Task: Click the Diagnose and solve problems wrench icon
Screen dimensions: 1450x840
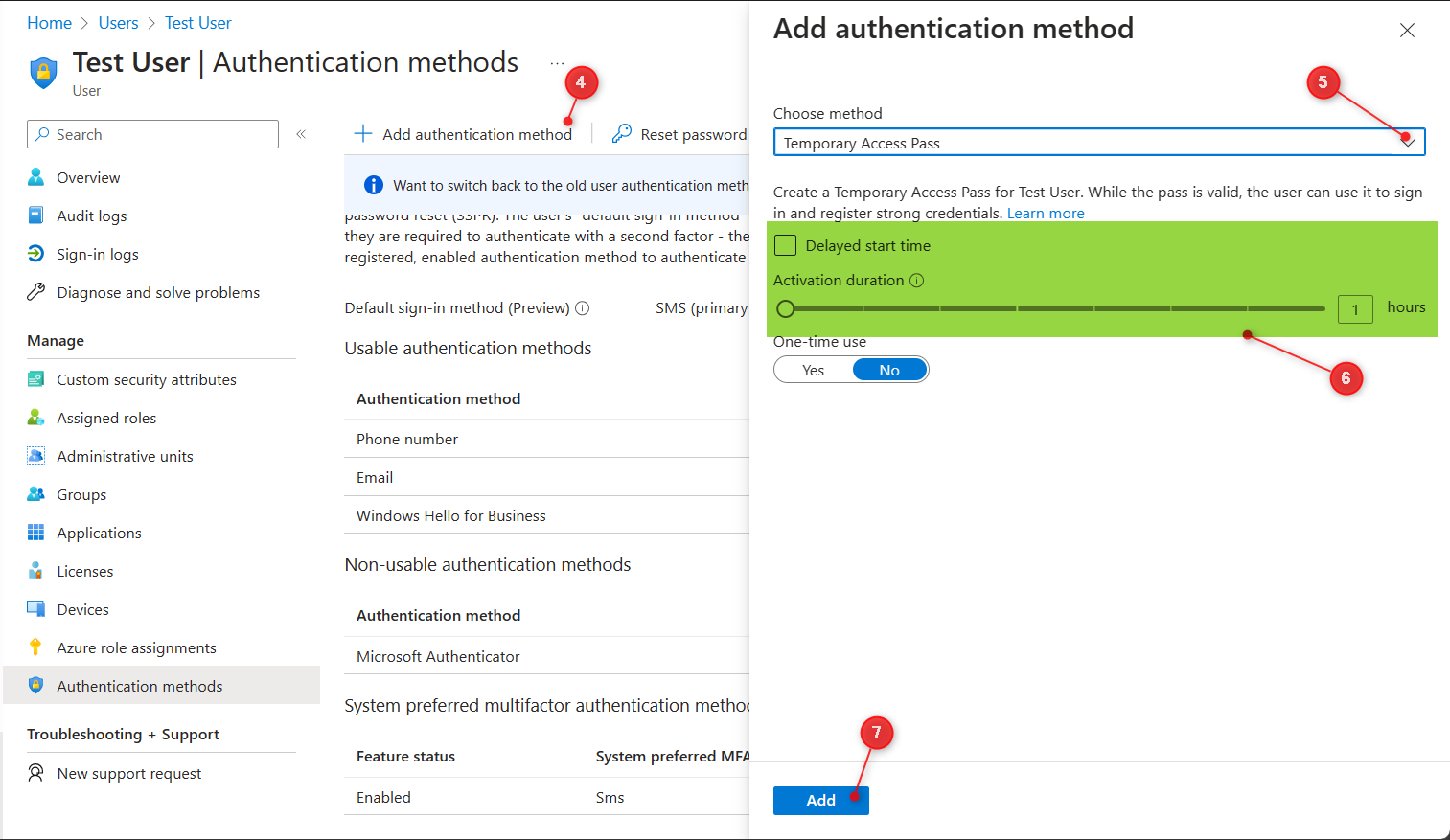Action: [35, 292]
